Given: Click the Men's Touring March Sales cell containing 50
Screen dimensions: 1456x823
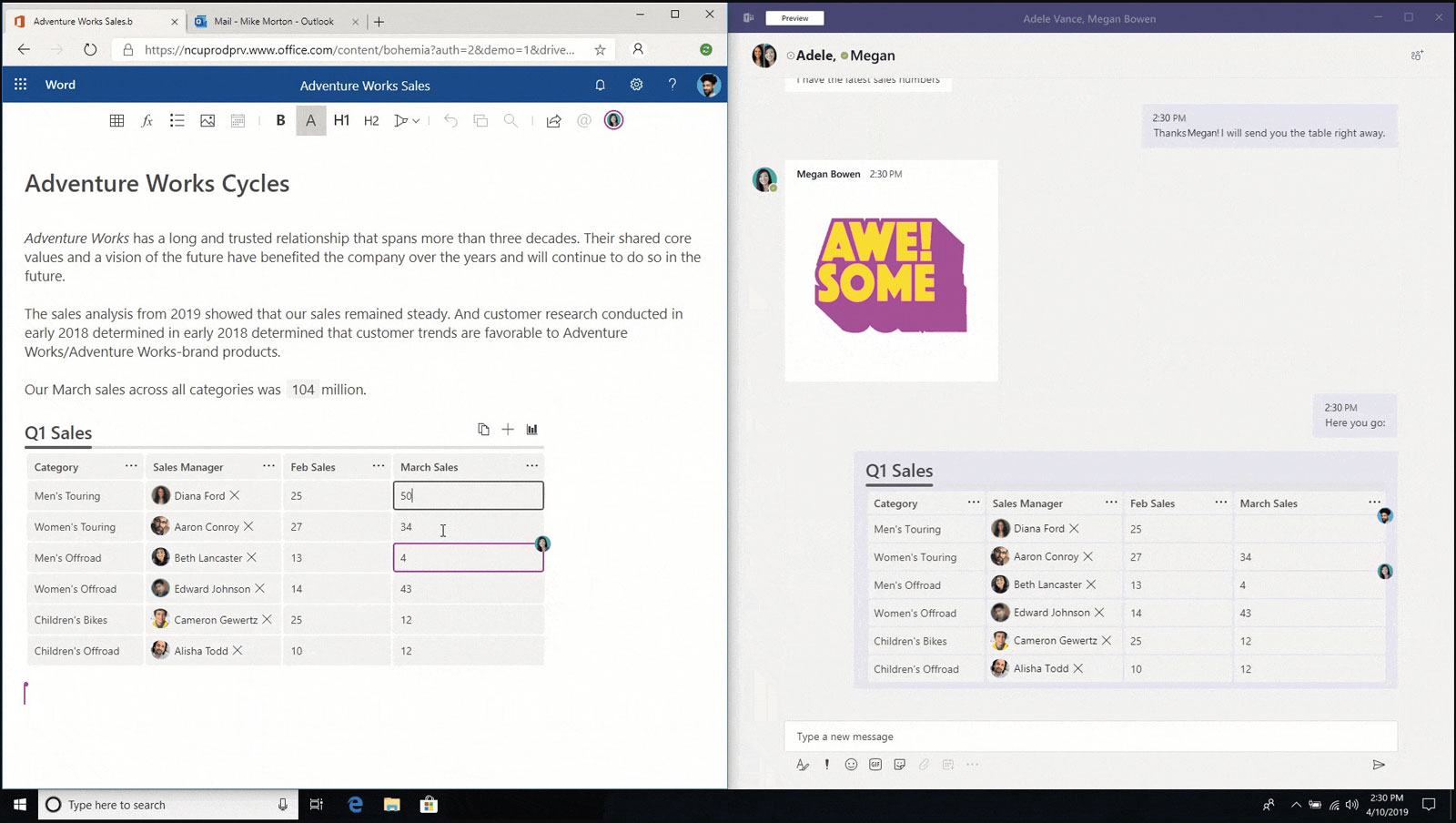Looking at the screenshot, I should pos(469,495).
